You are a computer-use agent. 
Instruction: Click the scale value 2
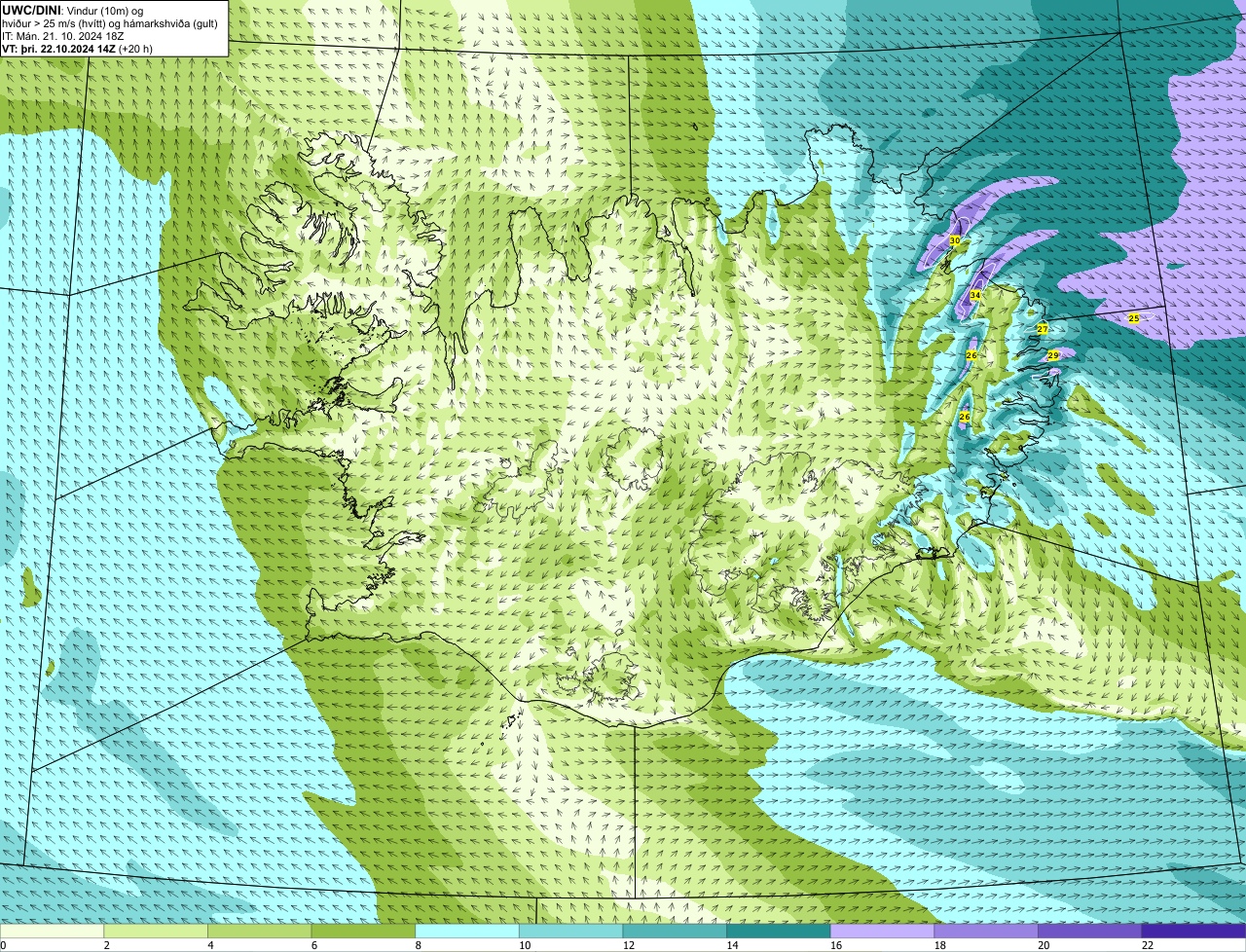click(106, 944)
